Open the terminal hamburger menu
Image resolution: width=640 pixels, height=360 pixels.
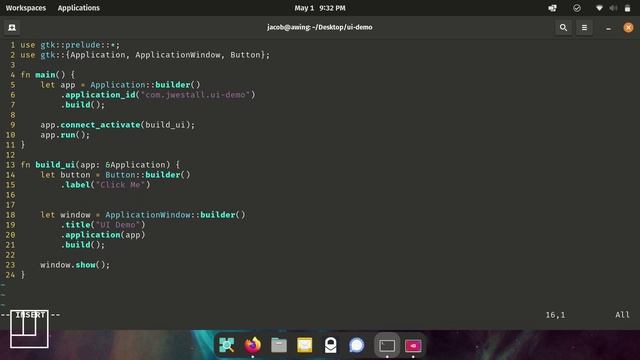[x=584, y=27]
